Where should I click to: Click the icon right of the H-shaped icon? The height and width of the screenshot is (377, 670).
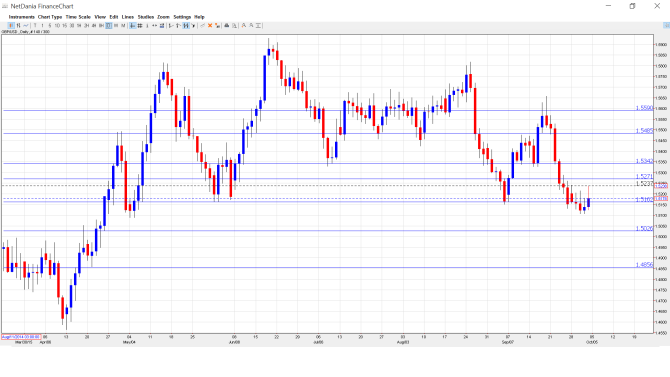point(193,26)
